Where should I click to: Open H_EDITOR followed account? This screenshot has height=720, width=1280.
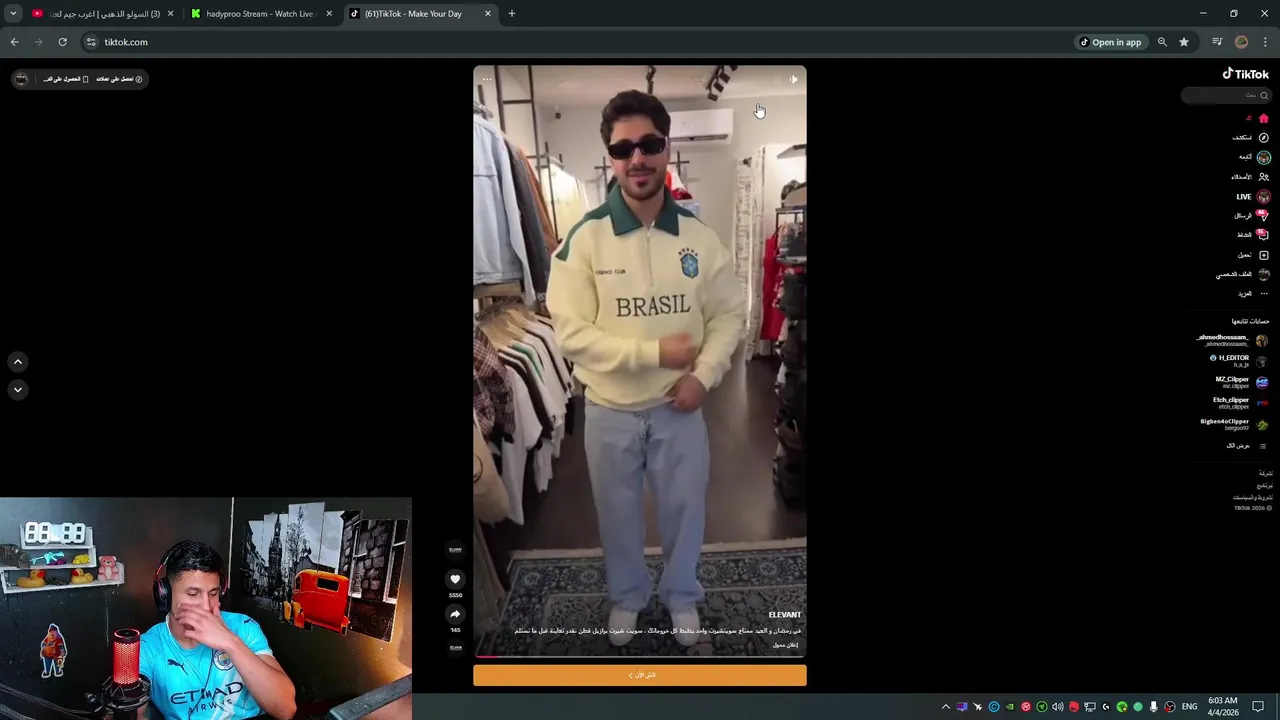point(1238,361)
